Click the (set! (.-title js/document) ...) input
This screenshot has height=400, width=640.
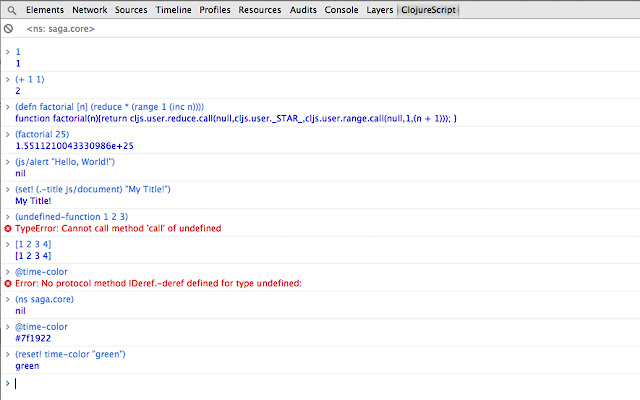[93, 189]
